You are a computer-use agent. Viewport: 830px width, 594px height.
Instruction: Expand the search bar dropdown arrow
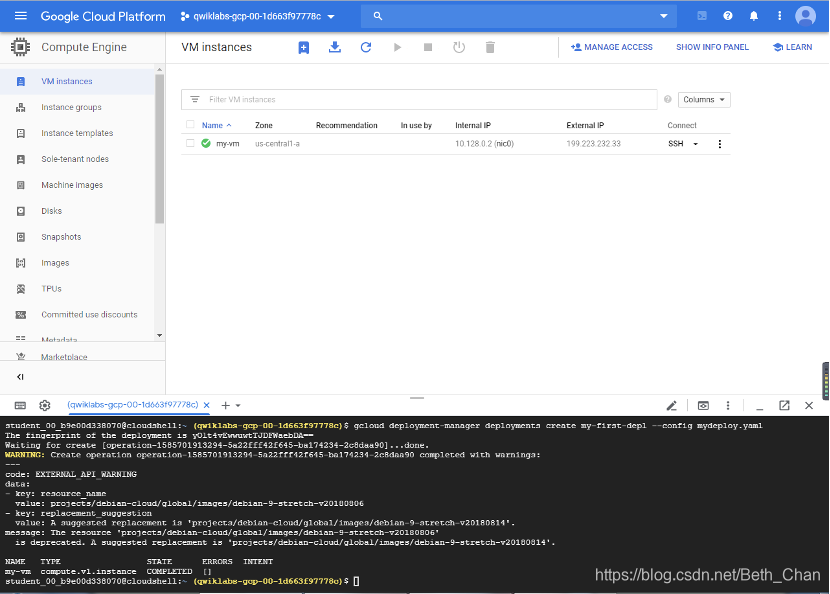[663, 16]
